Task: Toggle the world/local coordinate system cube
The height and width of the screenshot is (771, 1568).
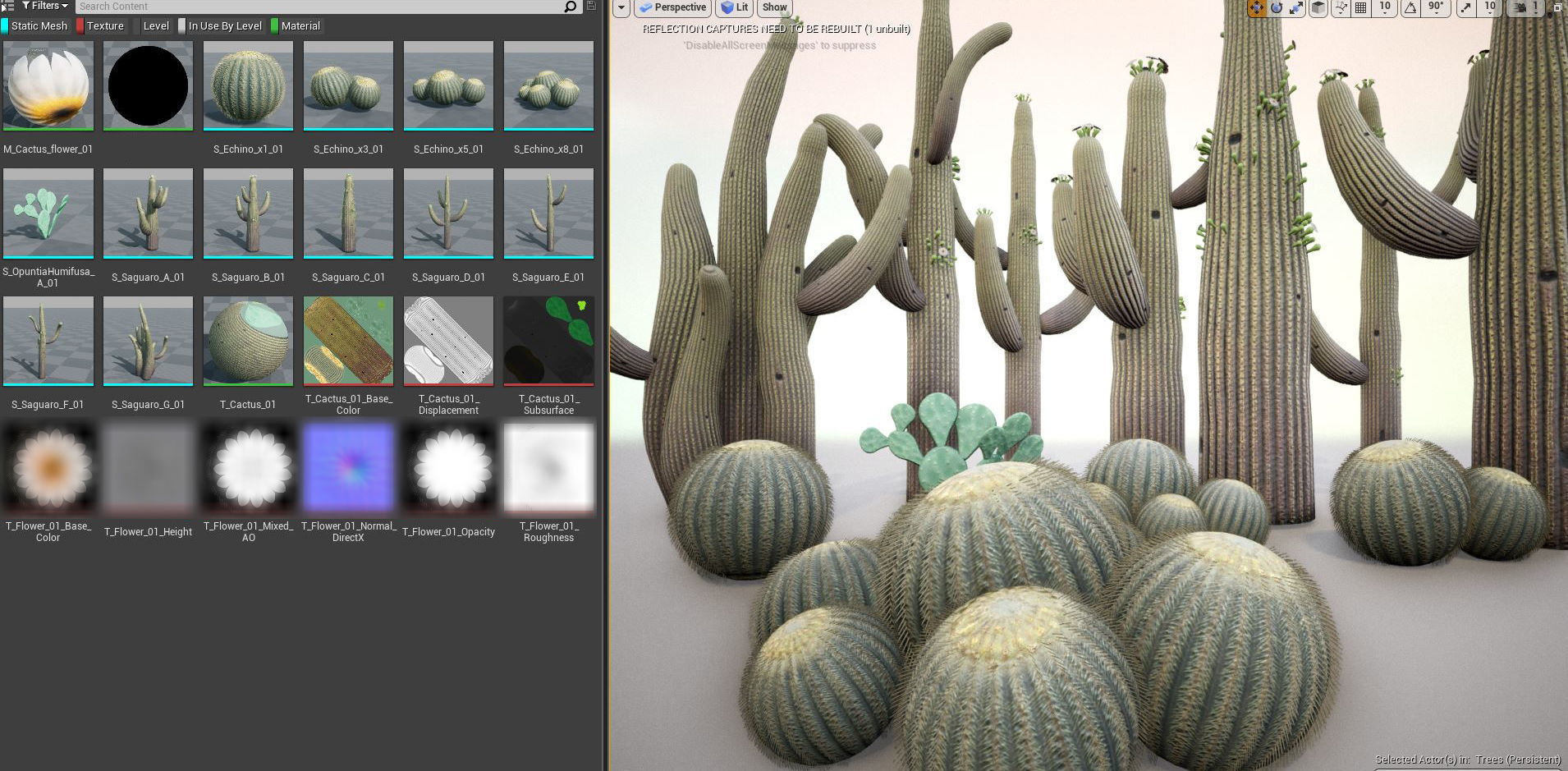Action: click(x=1318, y=7)
